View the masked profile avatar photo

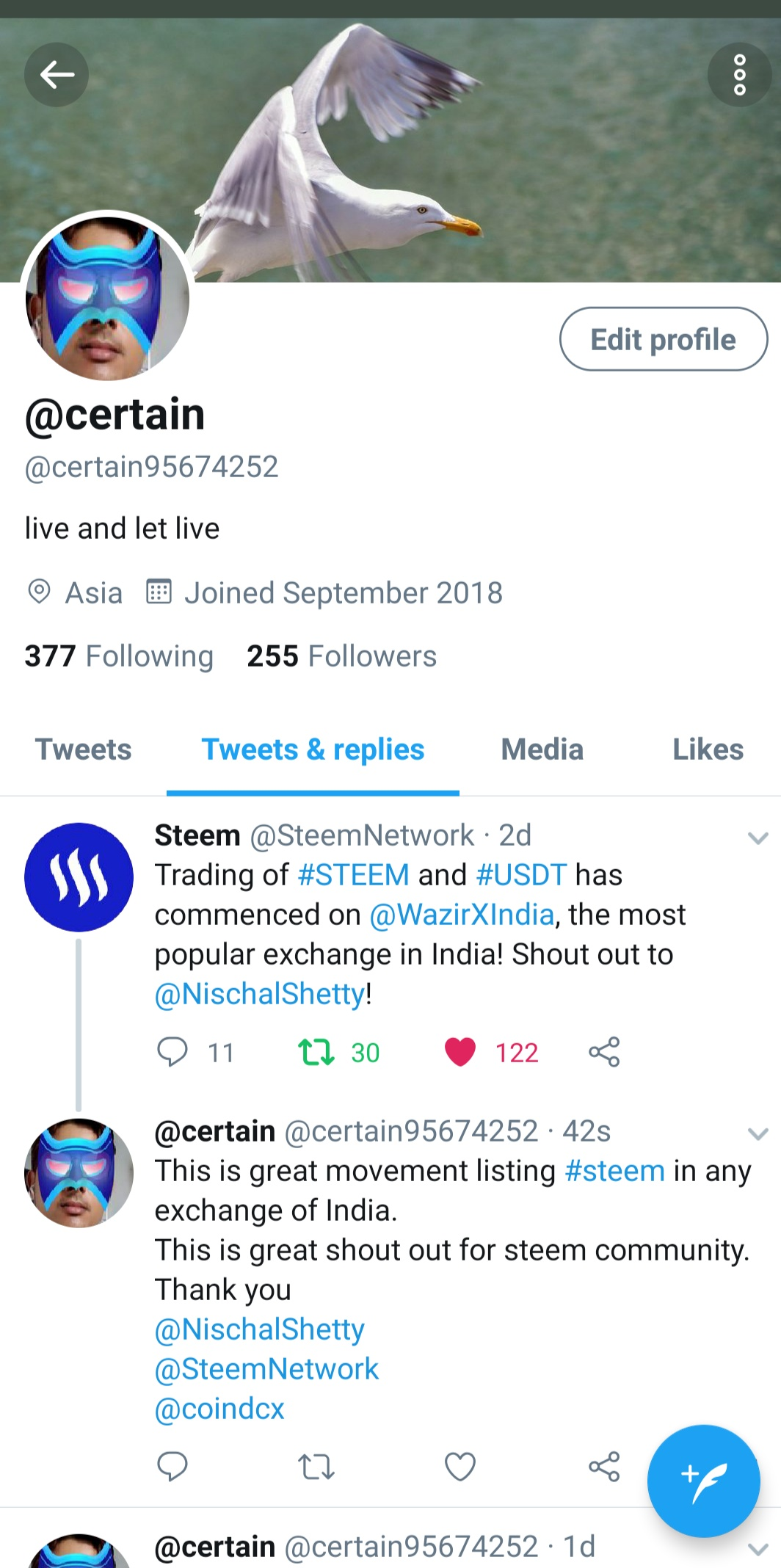pos(107,297)
